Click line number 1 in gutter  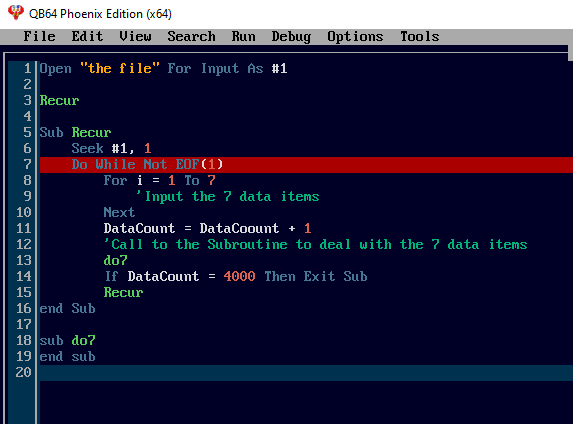pyautogui.click(x=27, y=68)
